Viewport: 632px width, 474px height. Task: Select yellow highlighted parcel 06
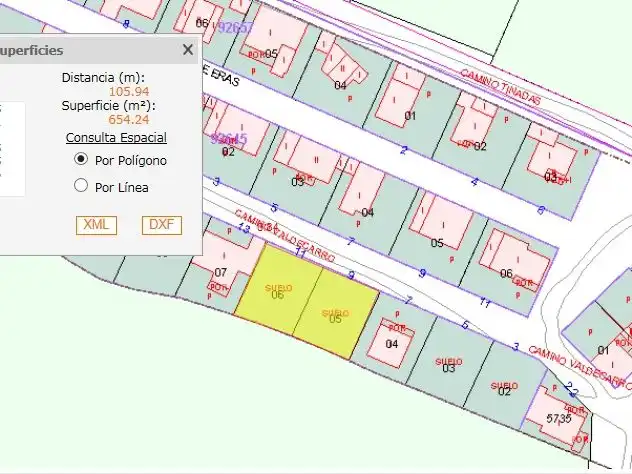(x=278, y=291)
